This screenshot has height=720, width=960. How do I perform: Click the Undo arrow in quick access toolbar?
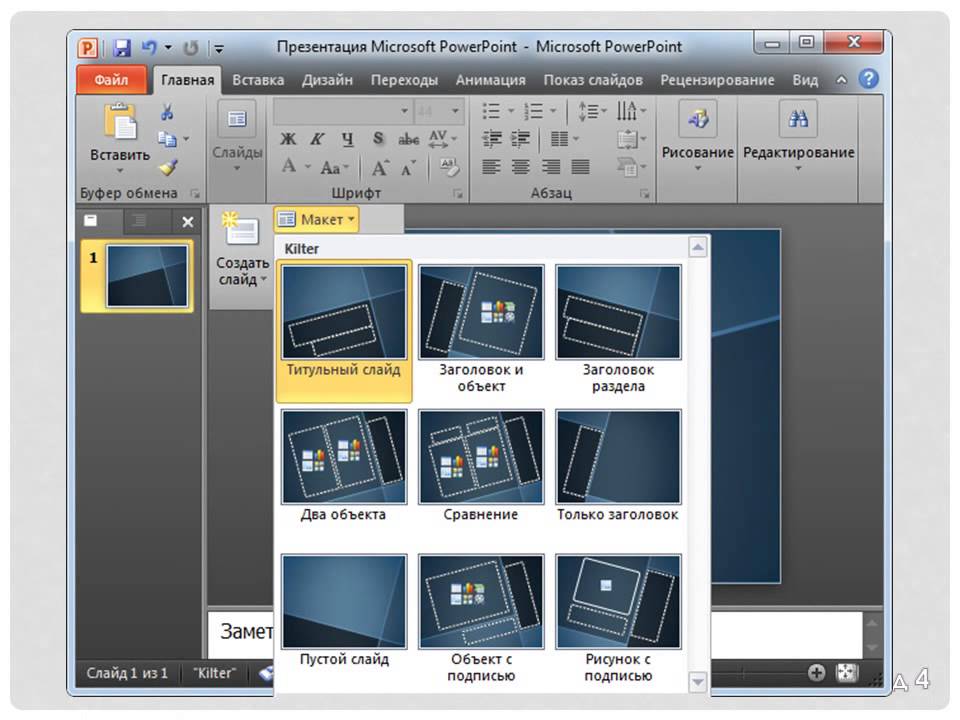click(149, 47)
